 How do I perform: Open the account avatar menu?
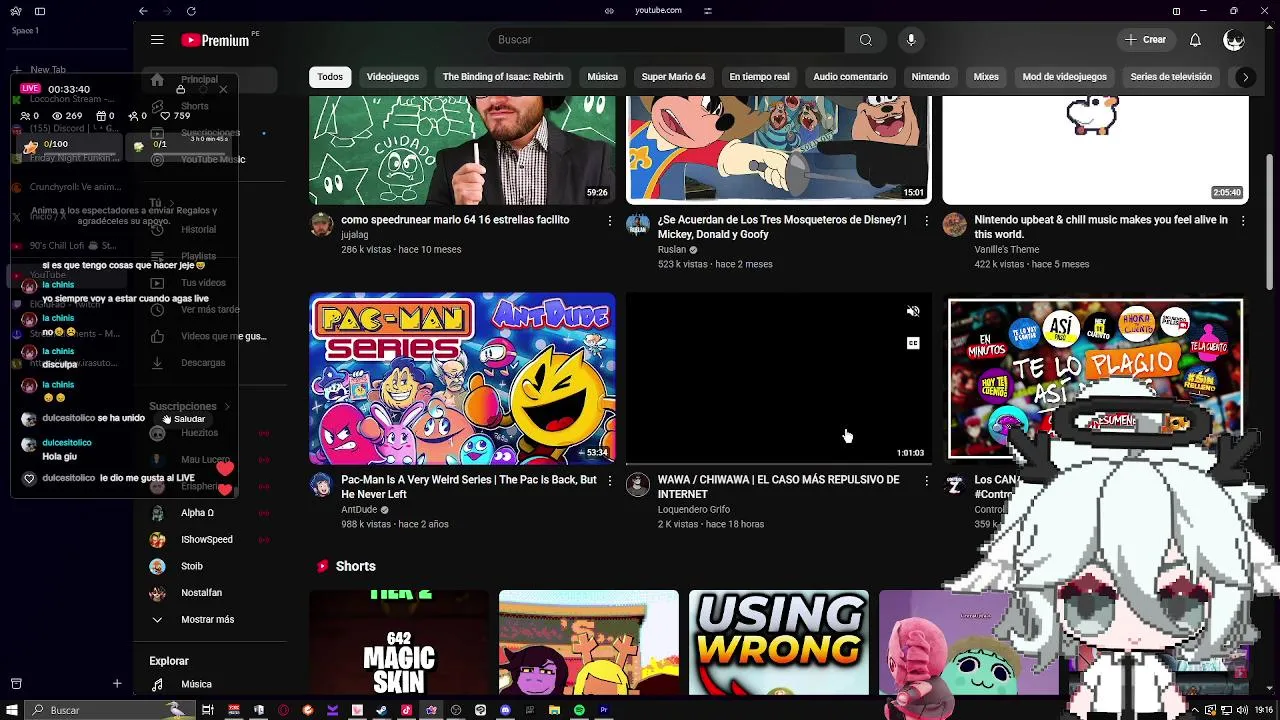(1234, 40)
